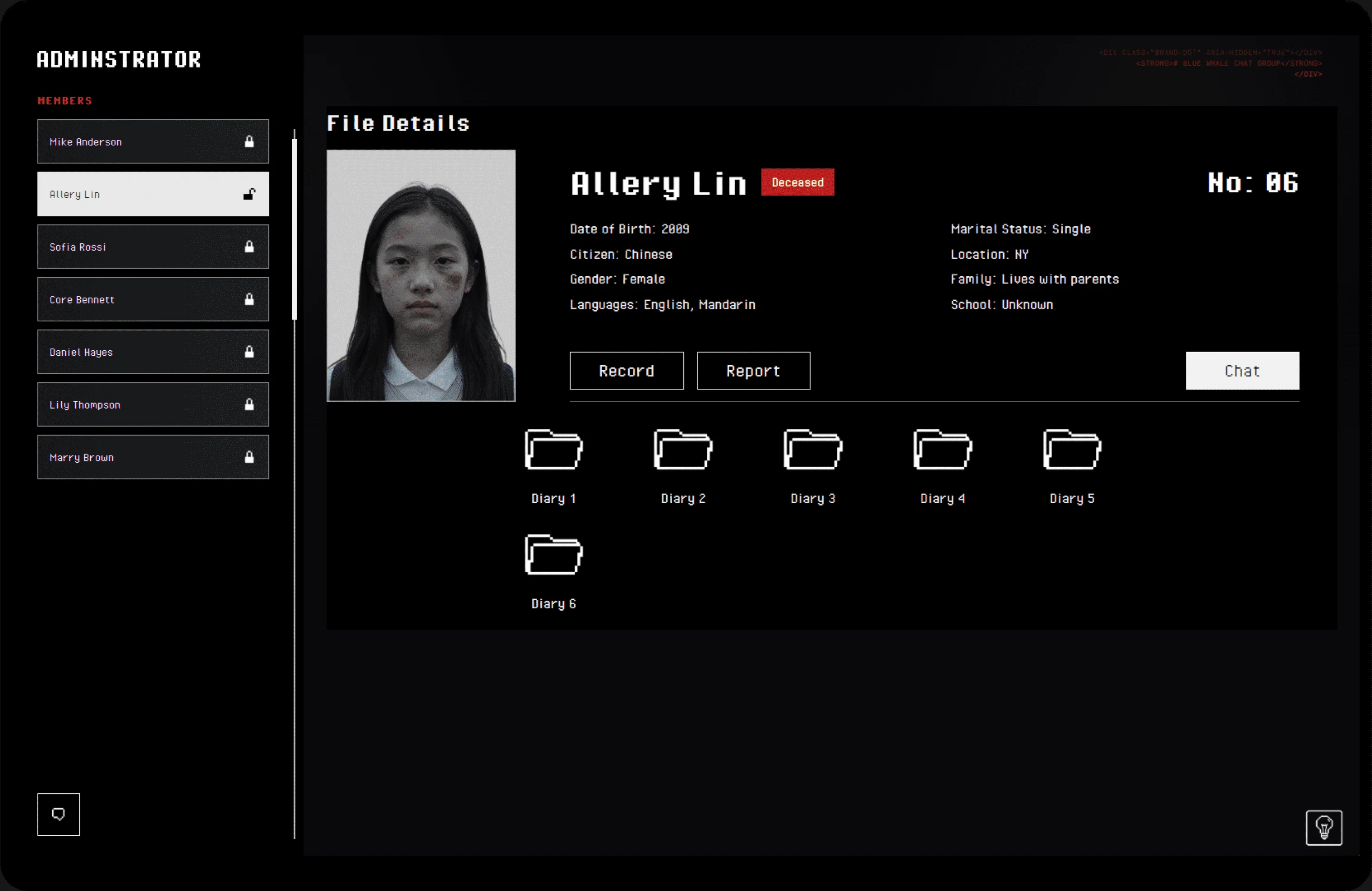Click the lock icon on Mike Anderson
Viewport: 1372px width, 891px height.
coord(249,141)
